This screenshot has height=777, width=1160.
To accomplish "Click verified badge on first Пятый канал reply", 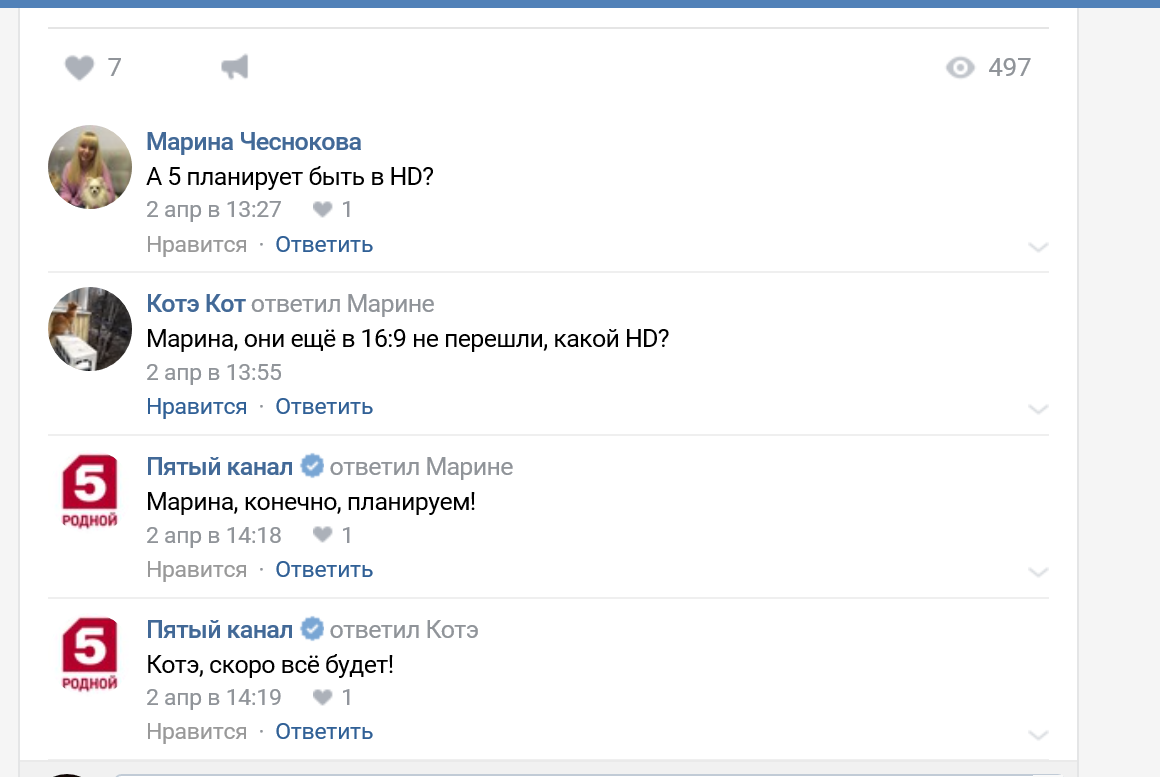I will 312,466.
